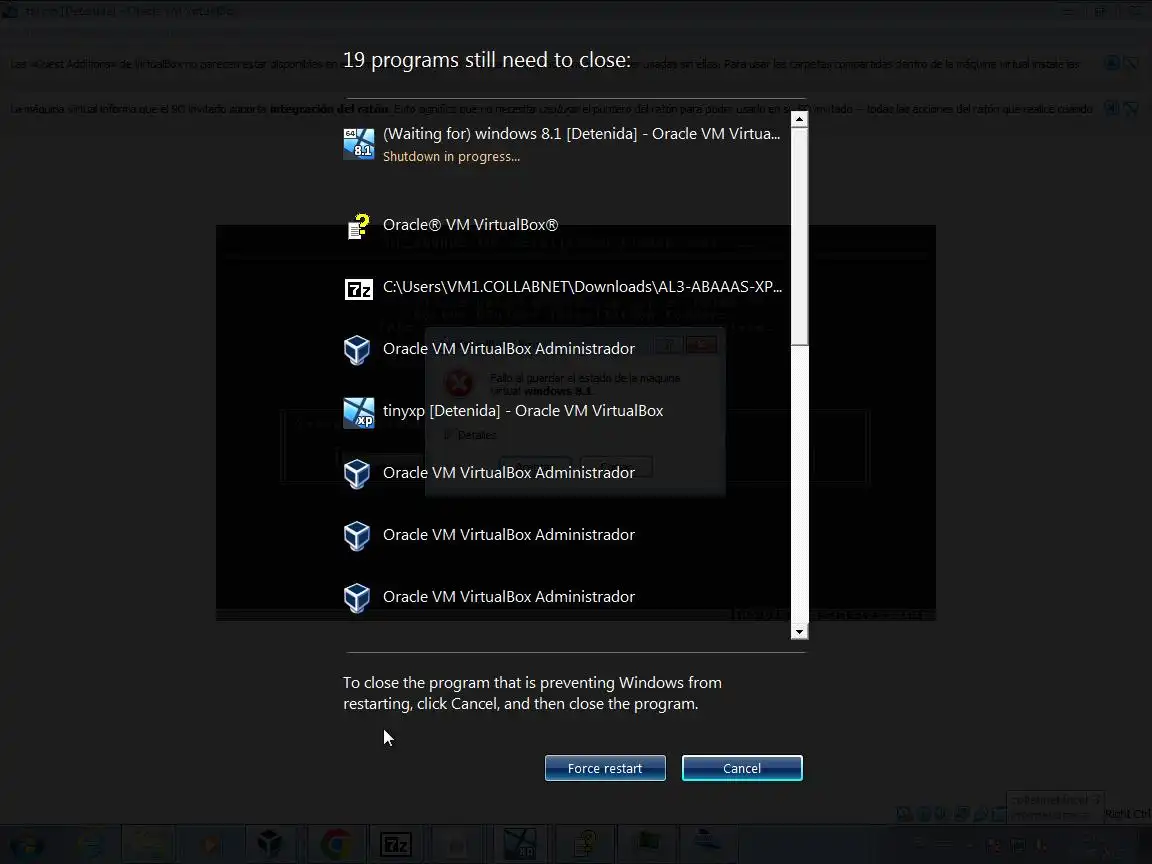Click the program list scrollbar down arrow
This screenshot has width=1152, height=864.
799,631
